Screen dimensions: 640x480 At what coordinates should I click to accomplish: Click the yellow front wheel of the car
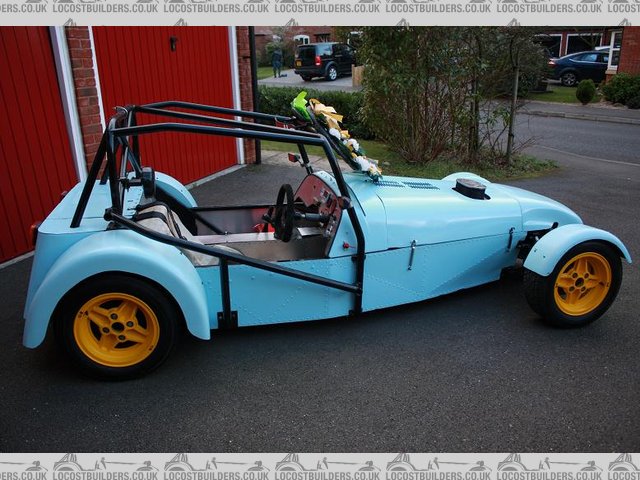click(582, 283)
